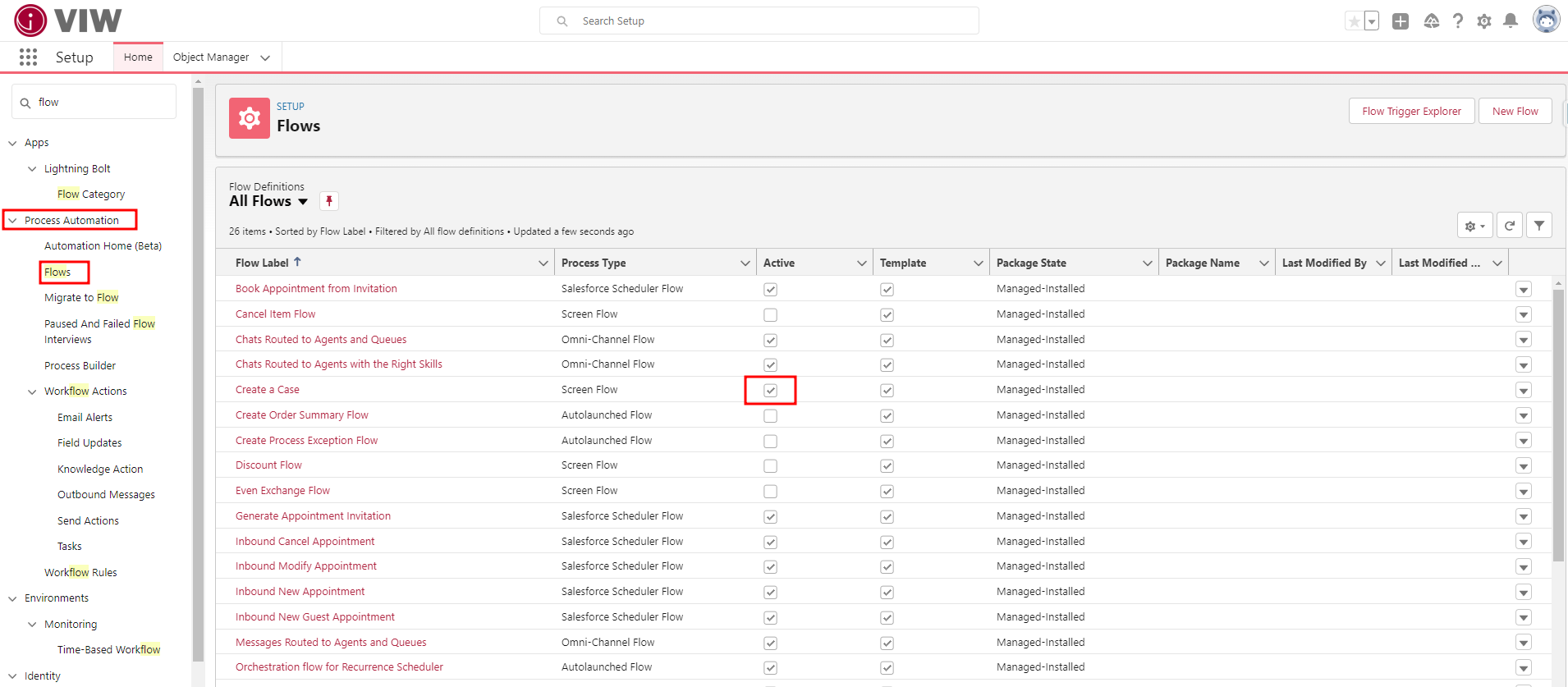Switch to the Home tab
Image resolution: width=1568 pixels, height=687 pixels.
pos(138,57)
